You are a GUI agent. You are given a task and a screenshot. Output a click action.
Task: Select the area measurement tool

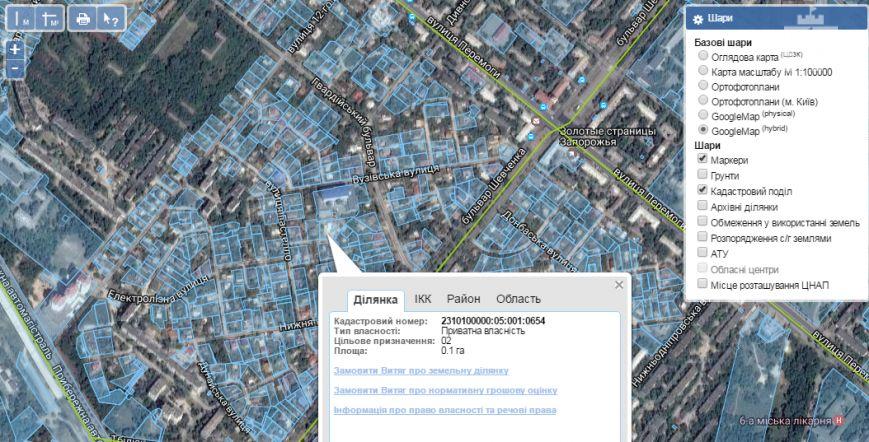tap(50, 19)
